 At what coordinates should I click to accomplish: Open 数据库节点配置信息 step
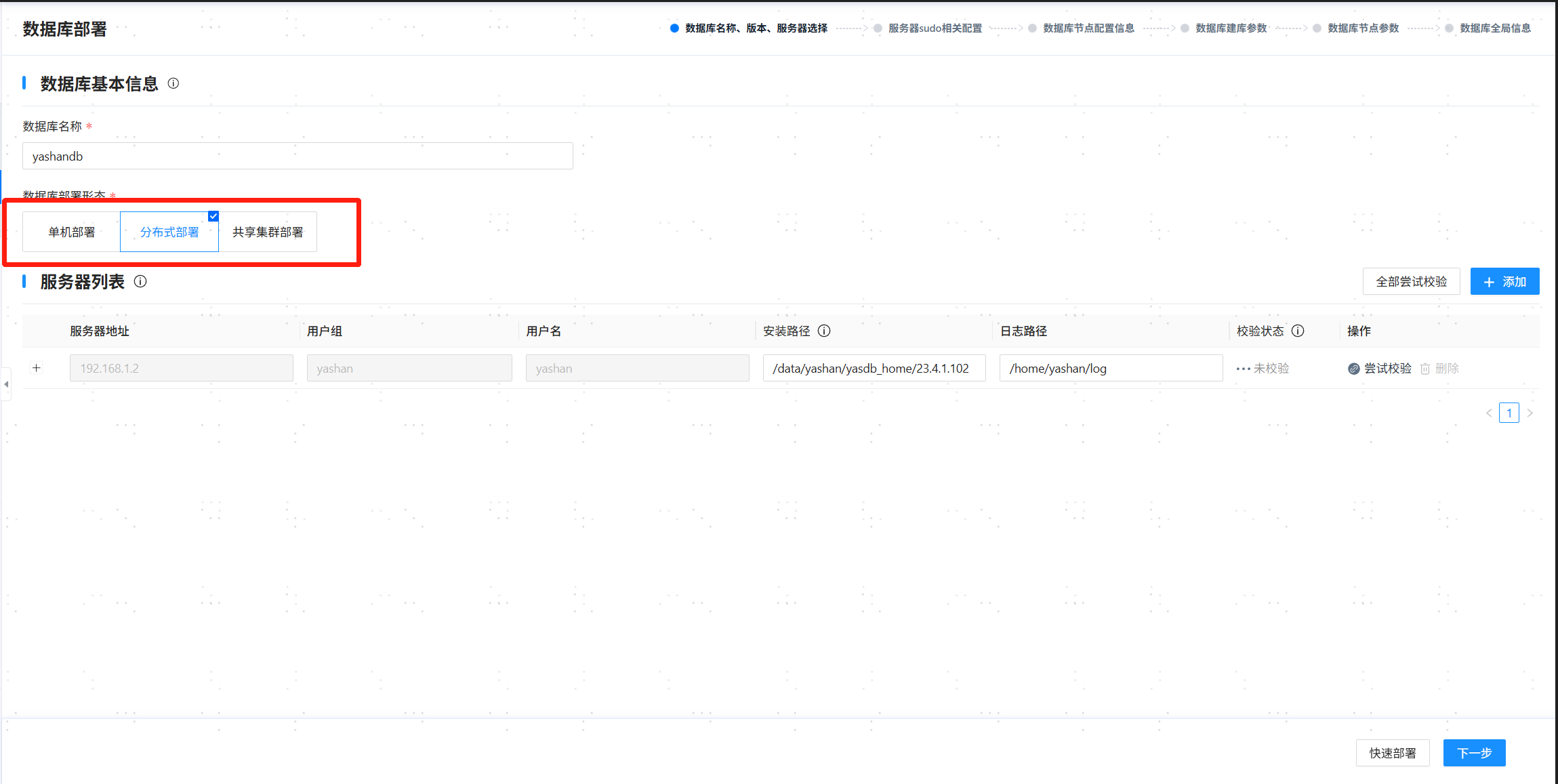1088,28
